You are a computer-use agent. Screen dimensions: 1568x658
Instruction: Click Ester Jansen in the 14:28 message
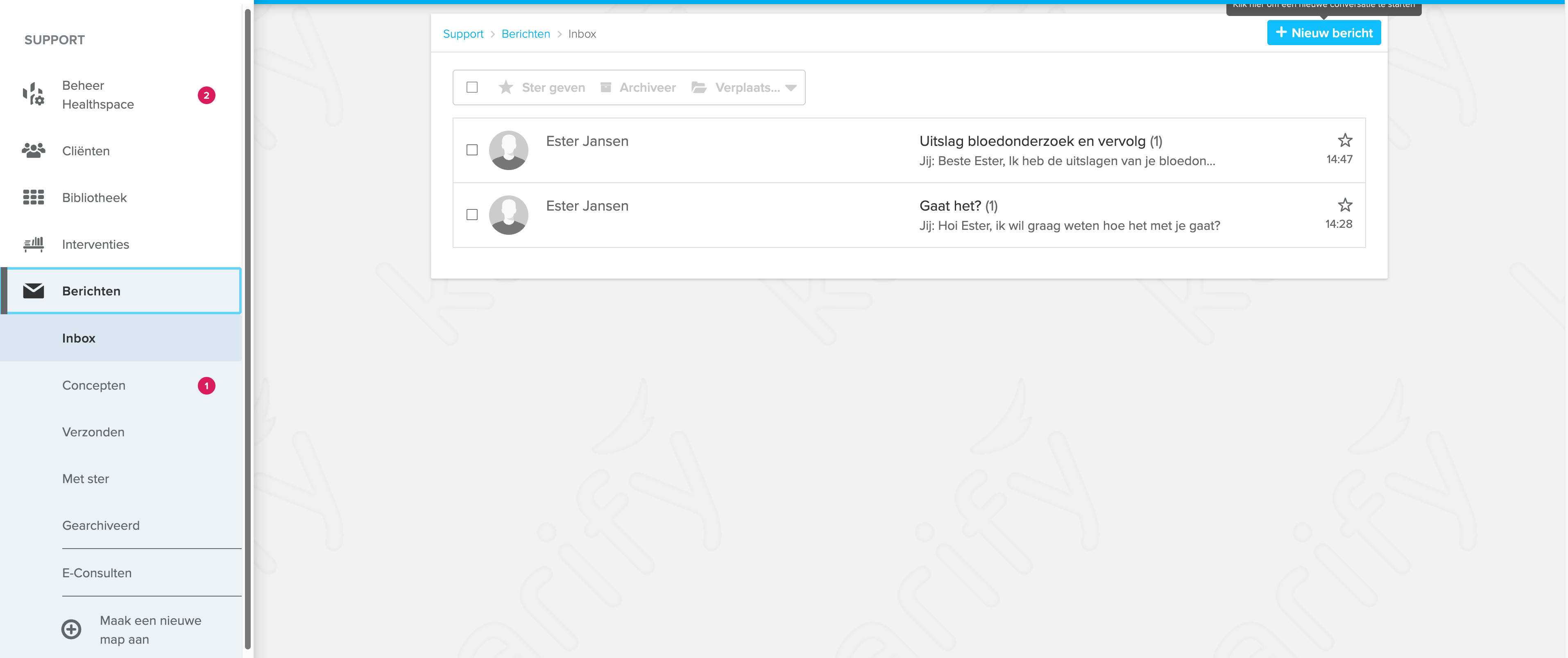coord(587,206)
